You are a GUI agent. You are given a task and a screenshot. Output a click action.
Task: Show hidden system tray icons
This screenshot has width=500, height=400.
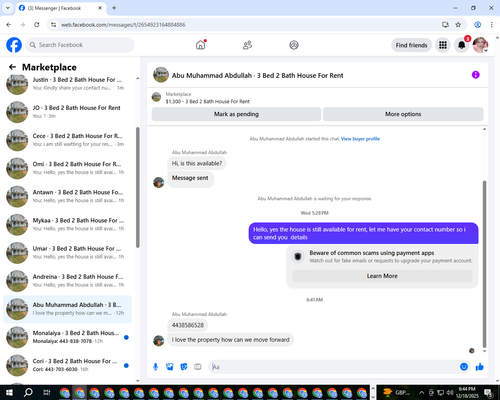click(421, 393)
